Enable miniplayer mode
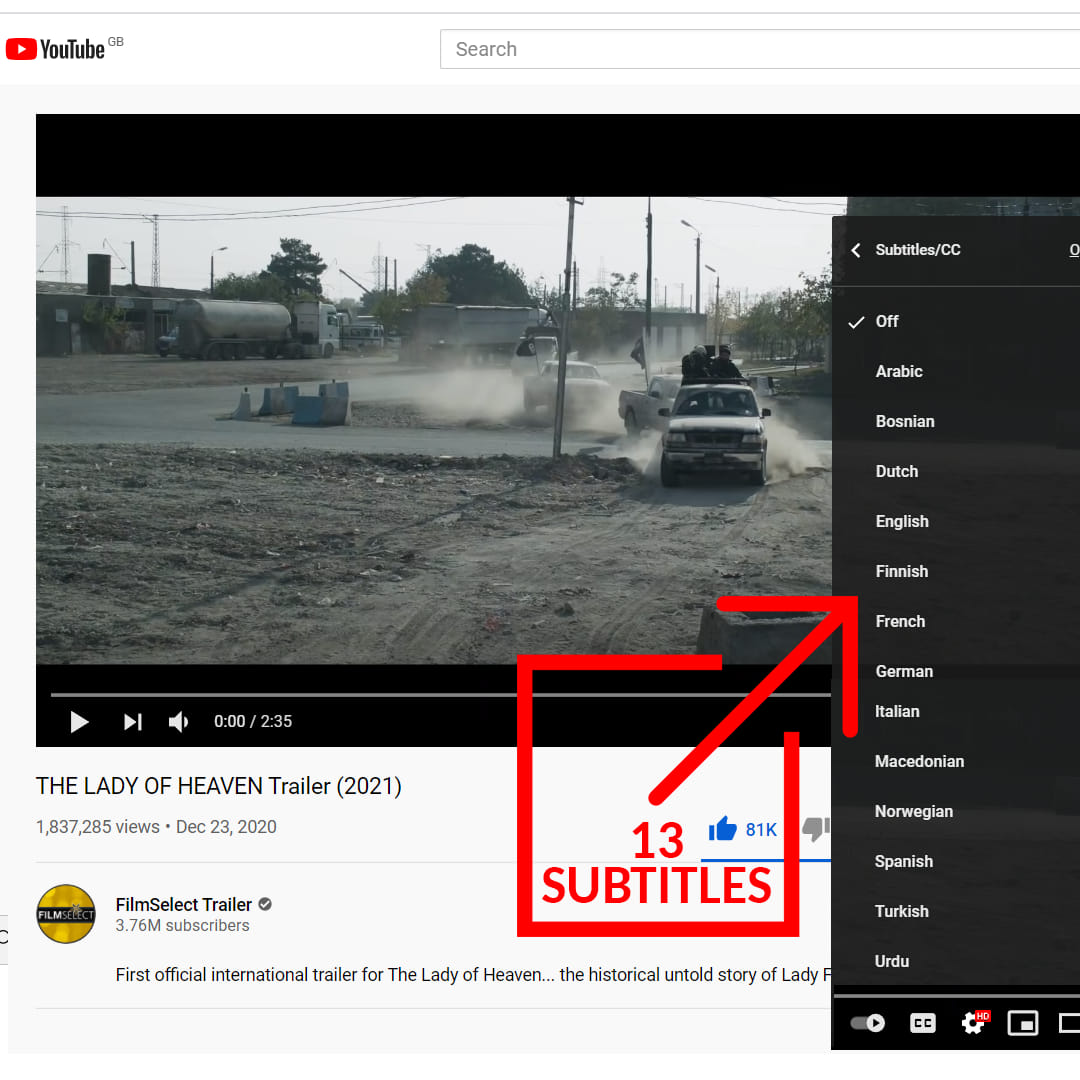 [1023, 1023]
